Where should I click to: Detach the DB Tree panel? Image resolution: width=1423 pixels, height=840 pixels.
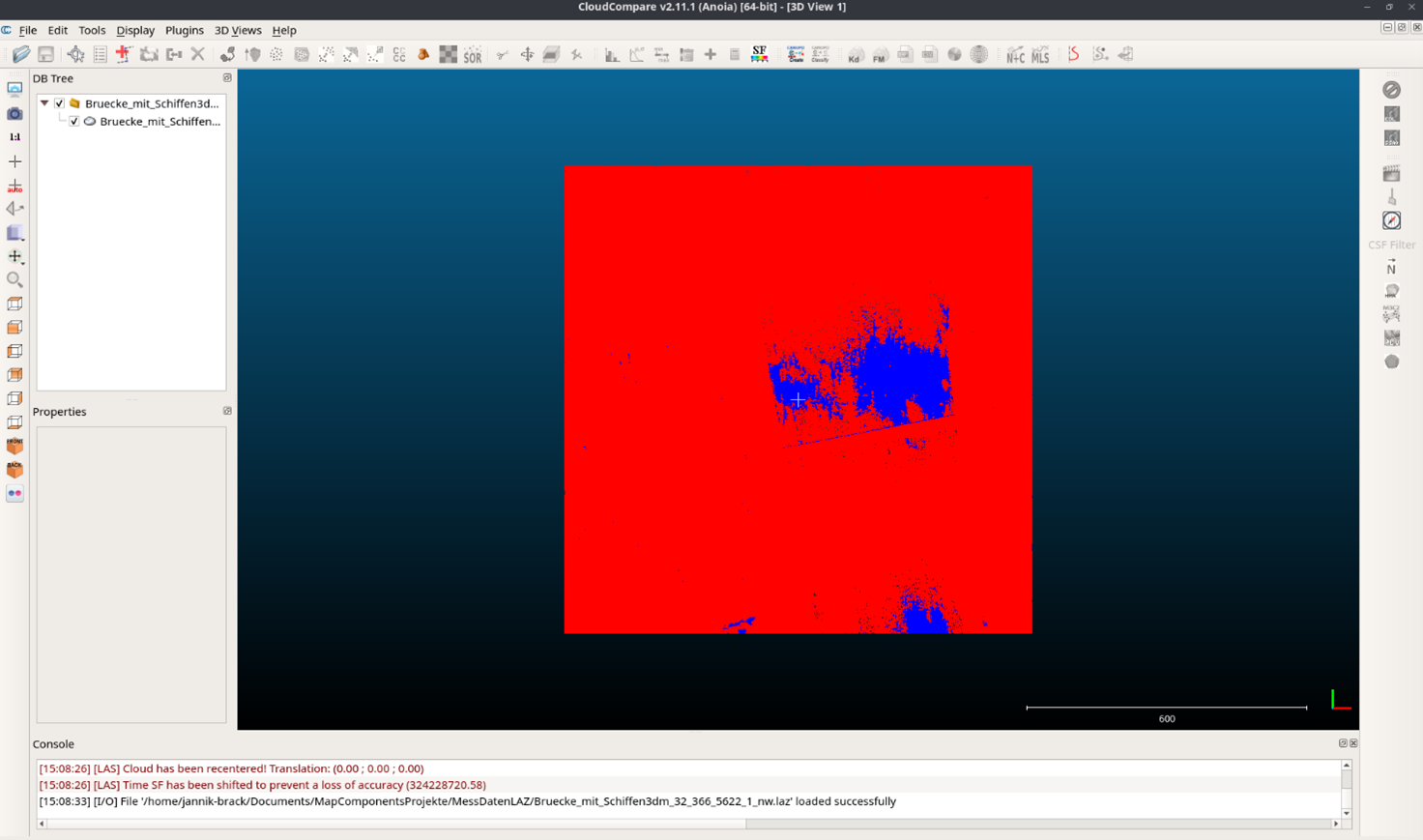[226, 78]
